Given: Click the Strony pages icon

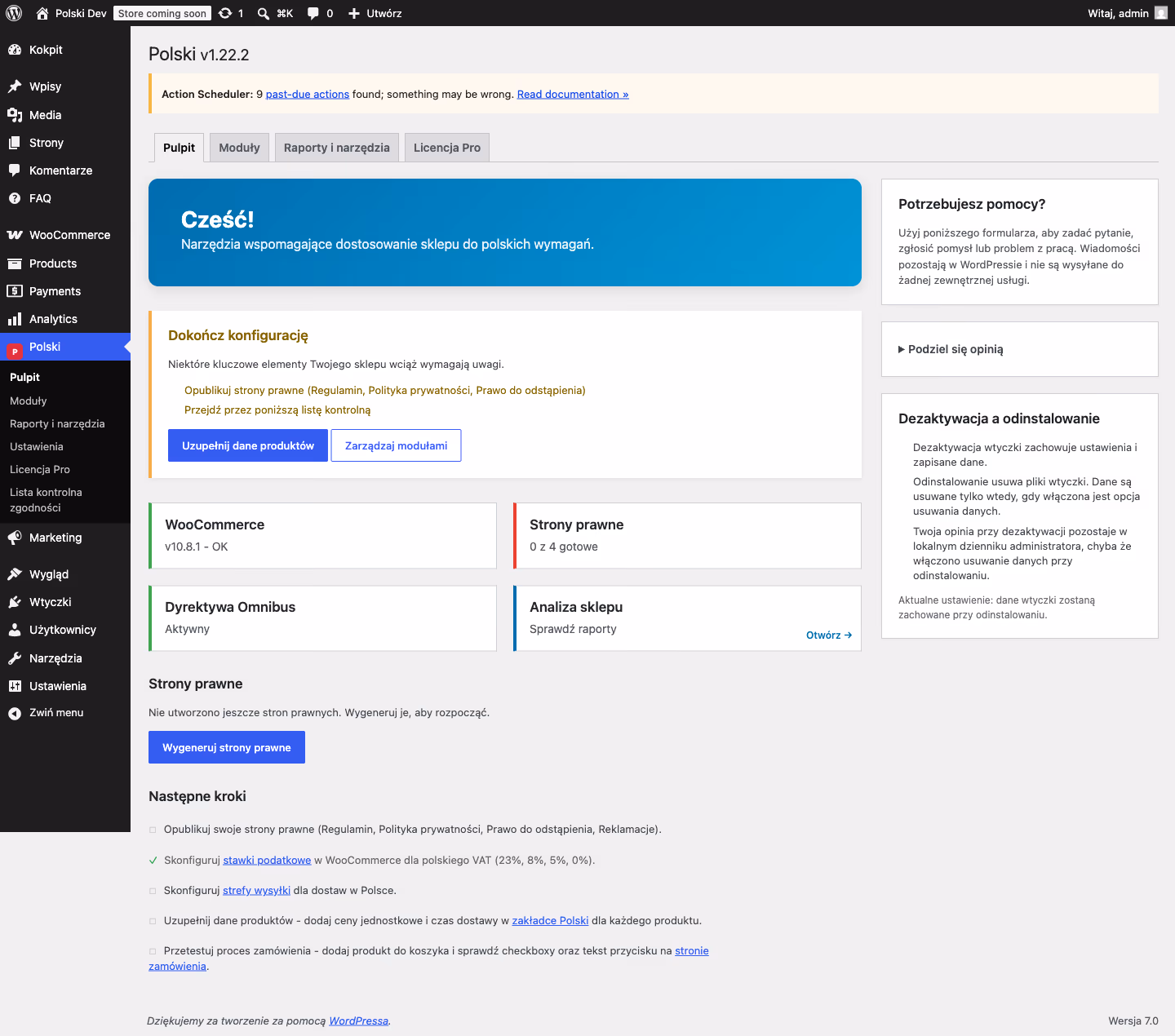Looking at the screenshot, I should 15,143.
